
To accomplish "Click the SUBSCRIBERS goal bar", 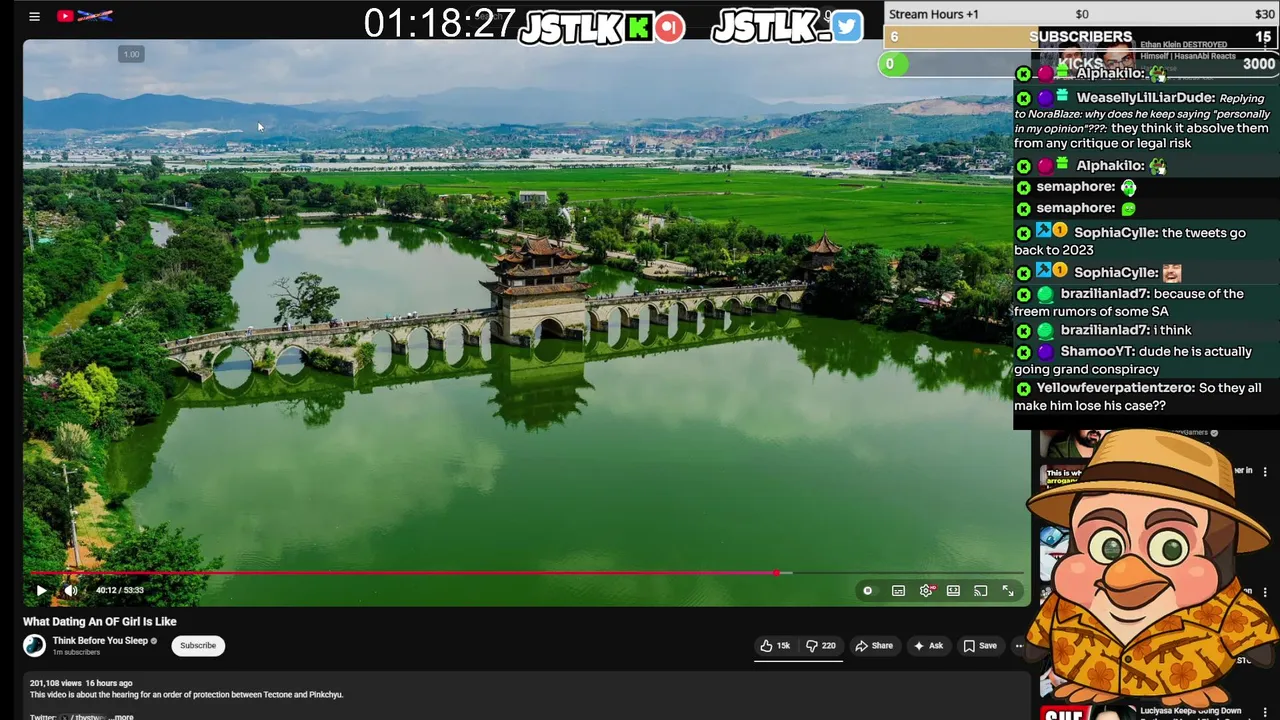I will (1081, 37).
